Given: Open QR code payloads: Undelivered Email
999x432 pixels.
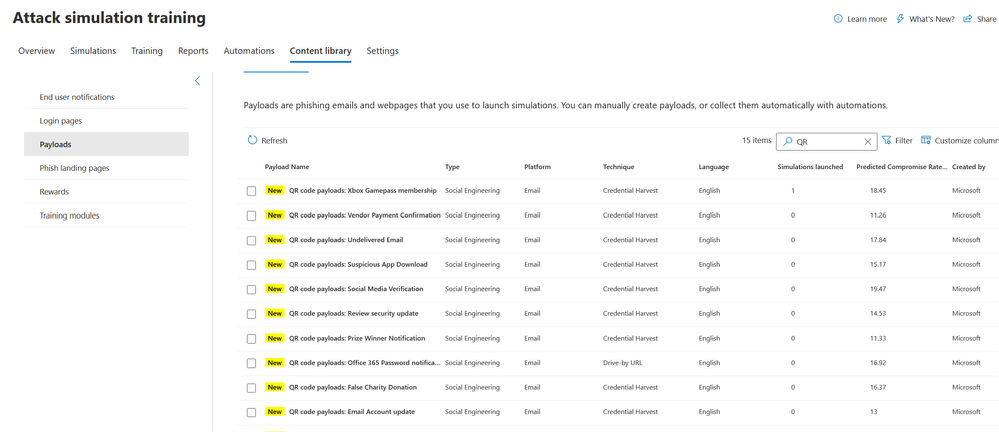Looking at the screenshot, I should coord(346,240).
